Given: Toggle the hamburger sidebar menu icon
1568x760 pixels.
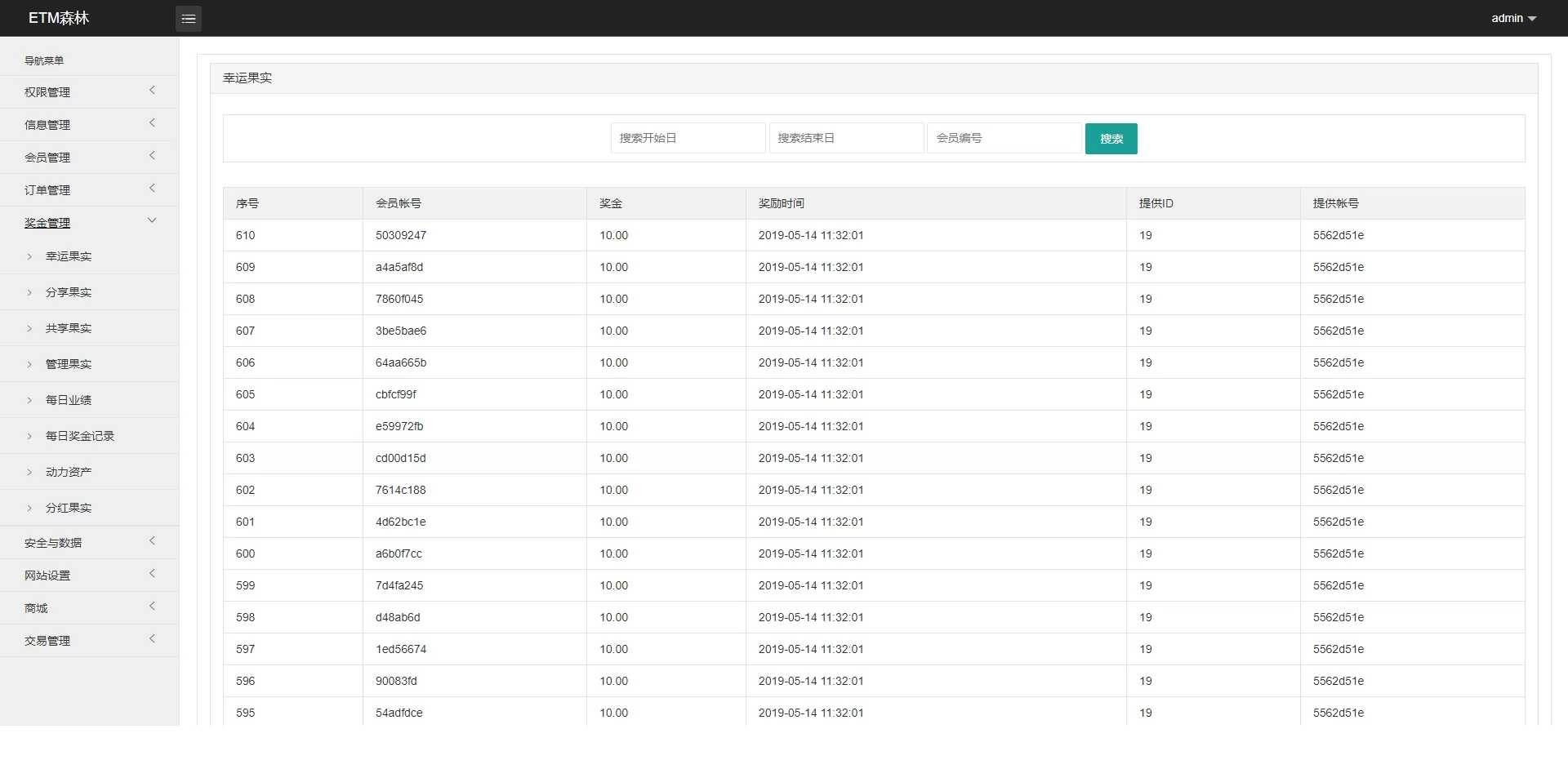Looking at the screenshot, I should coord(188,18).
